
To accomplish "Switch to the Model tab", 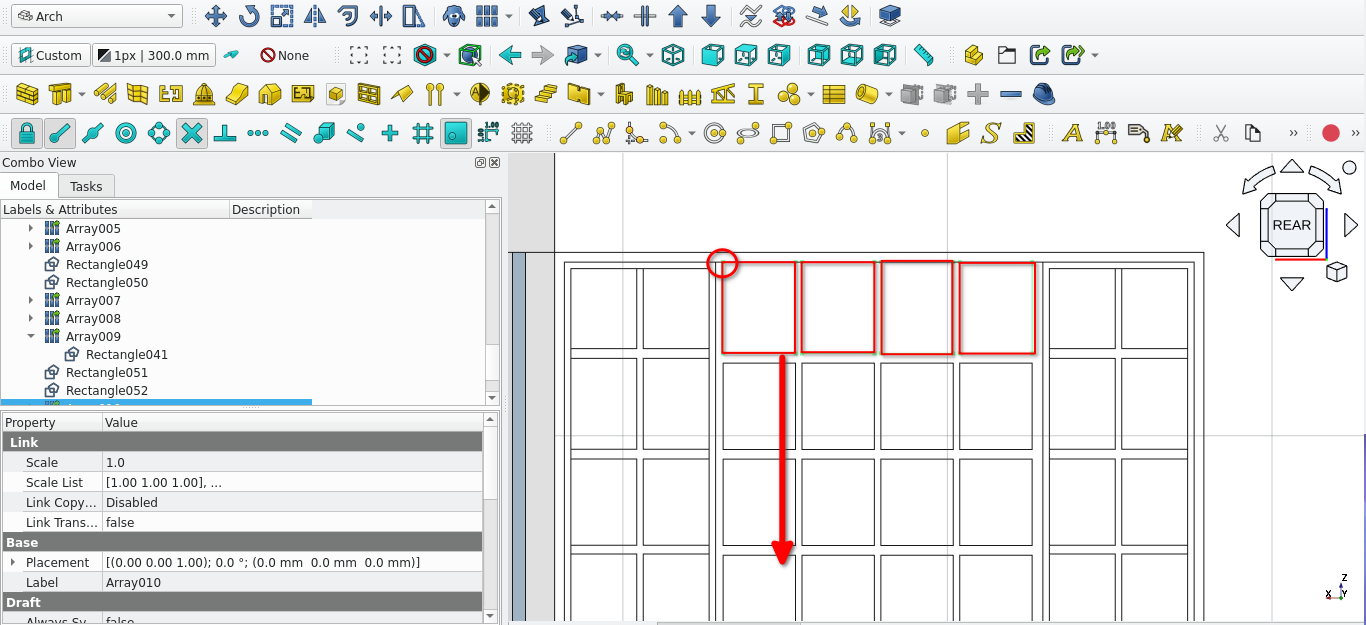I will click(x=28, y=186).
